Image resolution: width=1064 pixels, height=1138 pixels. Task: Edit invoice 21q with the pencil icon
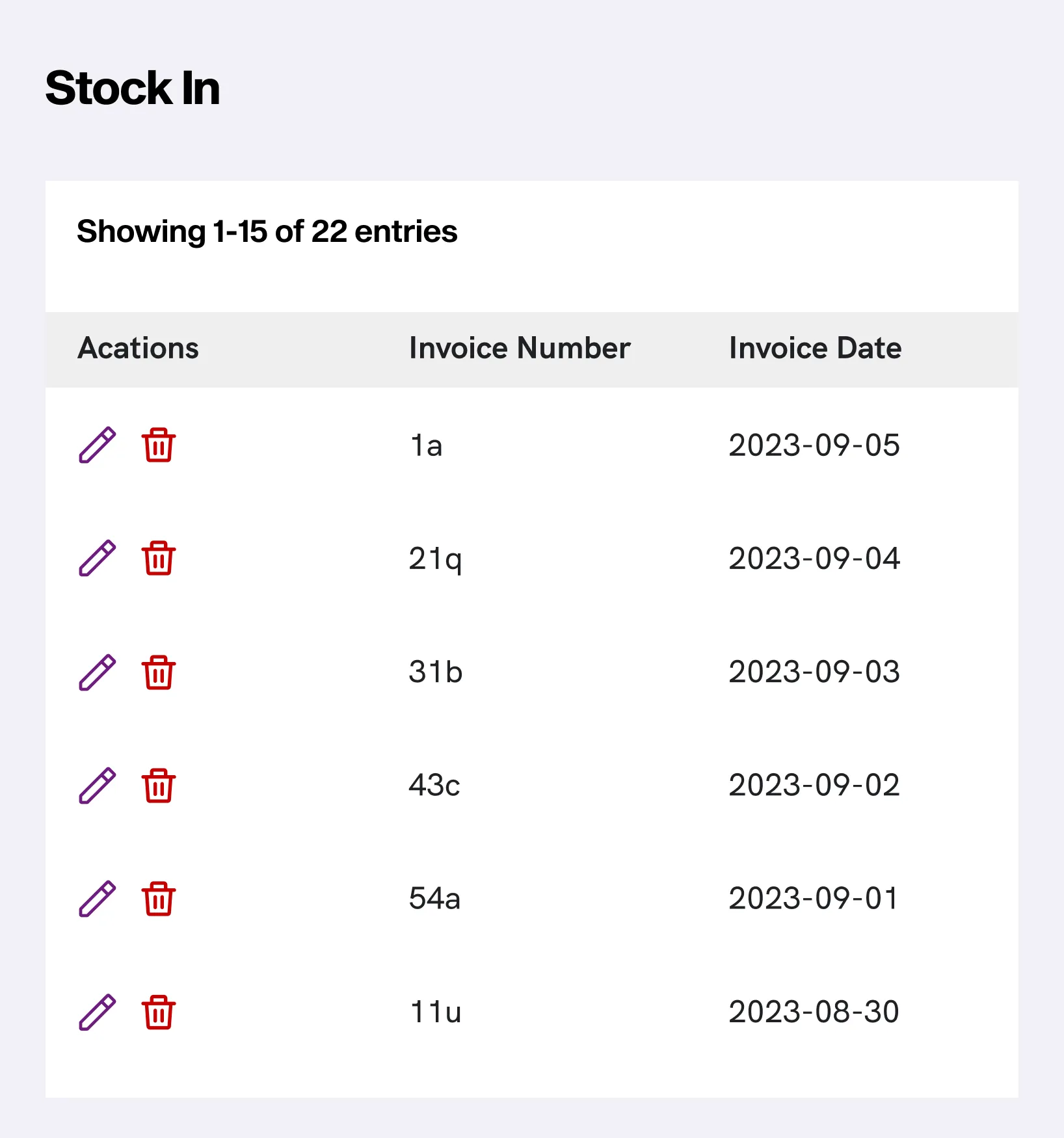98,559
